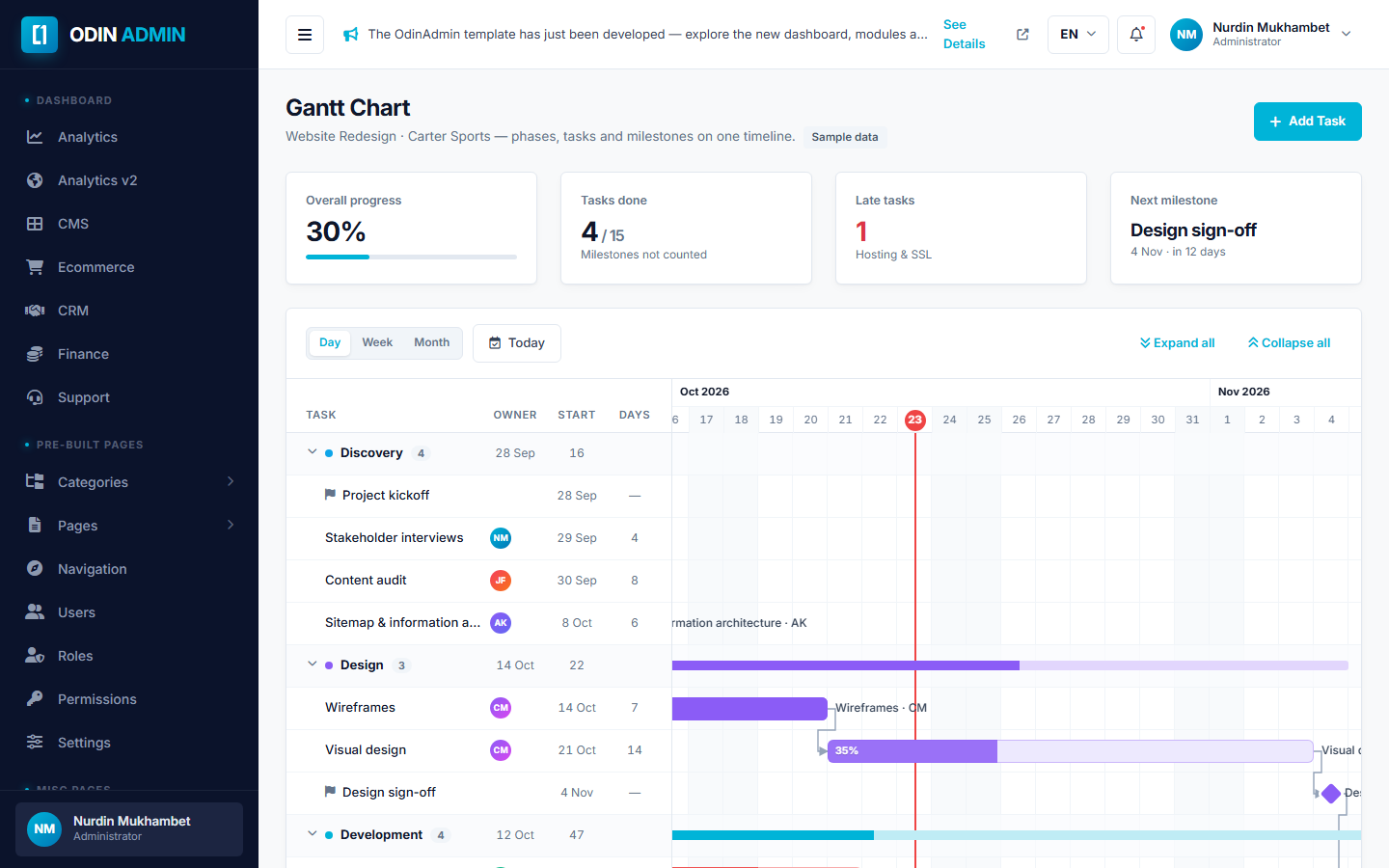Jump to Today on timeline
This screenshot has height=868, width=1389.
pyautogui.click(x=517, y=343)
